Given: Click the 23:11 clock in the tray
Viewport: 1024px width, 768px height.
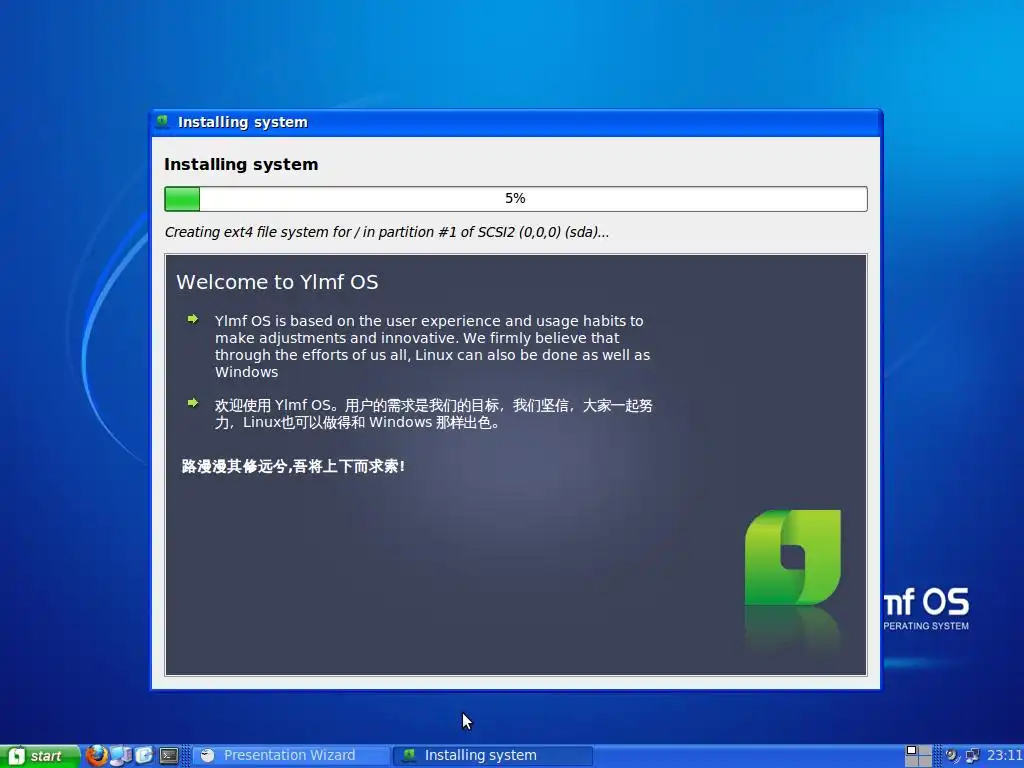Looking at the screenshot, I should [x=1005, y=756].
